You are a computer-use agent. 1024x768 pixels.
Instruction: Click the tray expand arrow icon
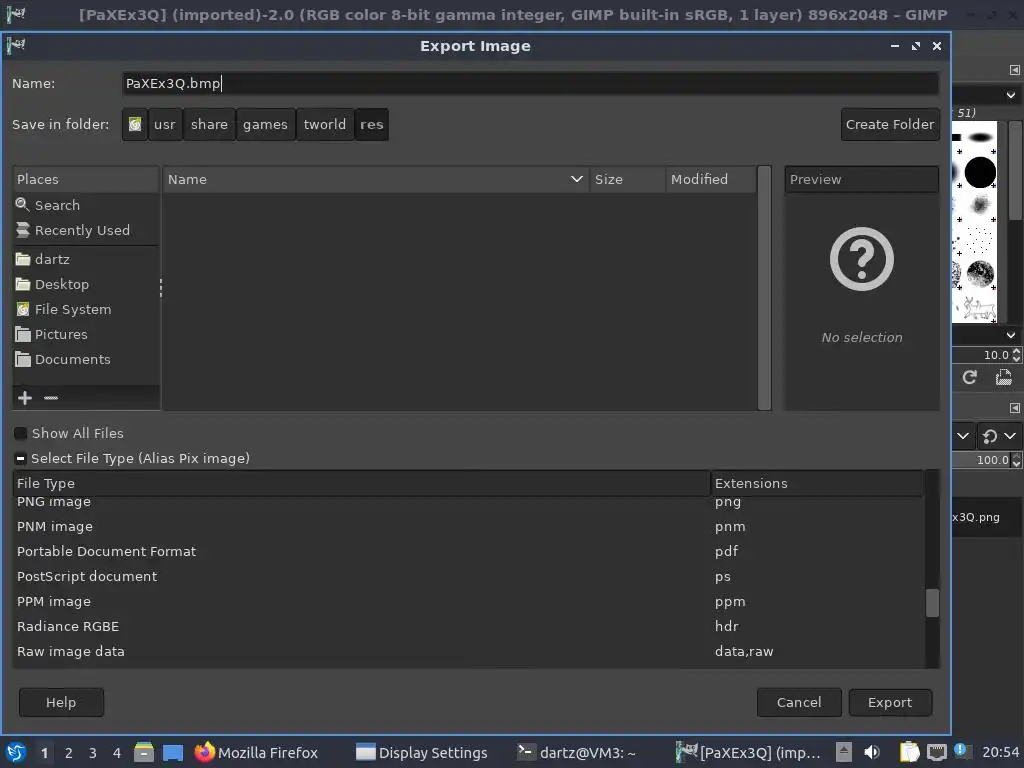pos(844,752)
